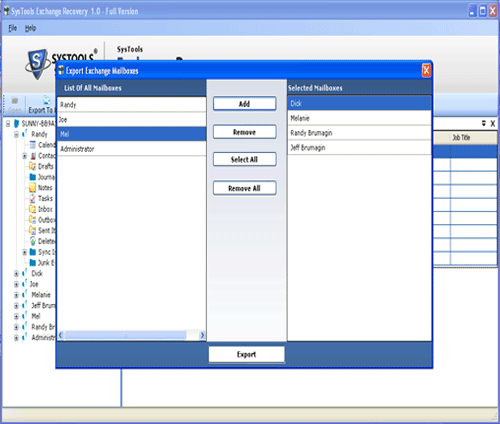Open the File menu
The image size is (500, 424).
pyautogui.click(x=13, y=28)
